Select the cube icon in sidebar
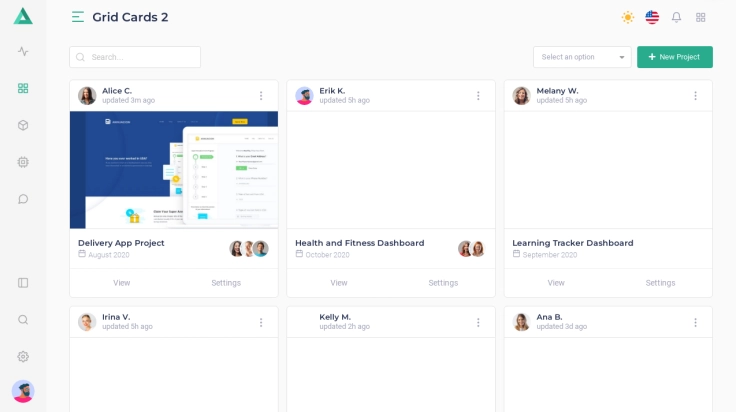This screenshot has height=412, width=736. pyautogui.click(x=23, y=125)
